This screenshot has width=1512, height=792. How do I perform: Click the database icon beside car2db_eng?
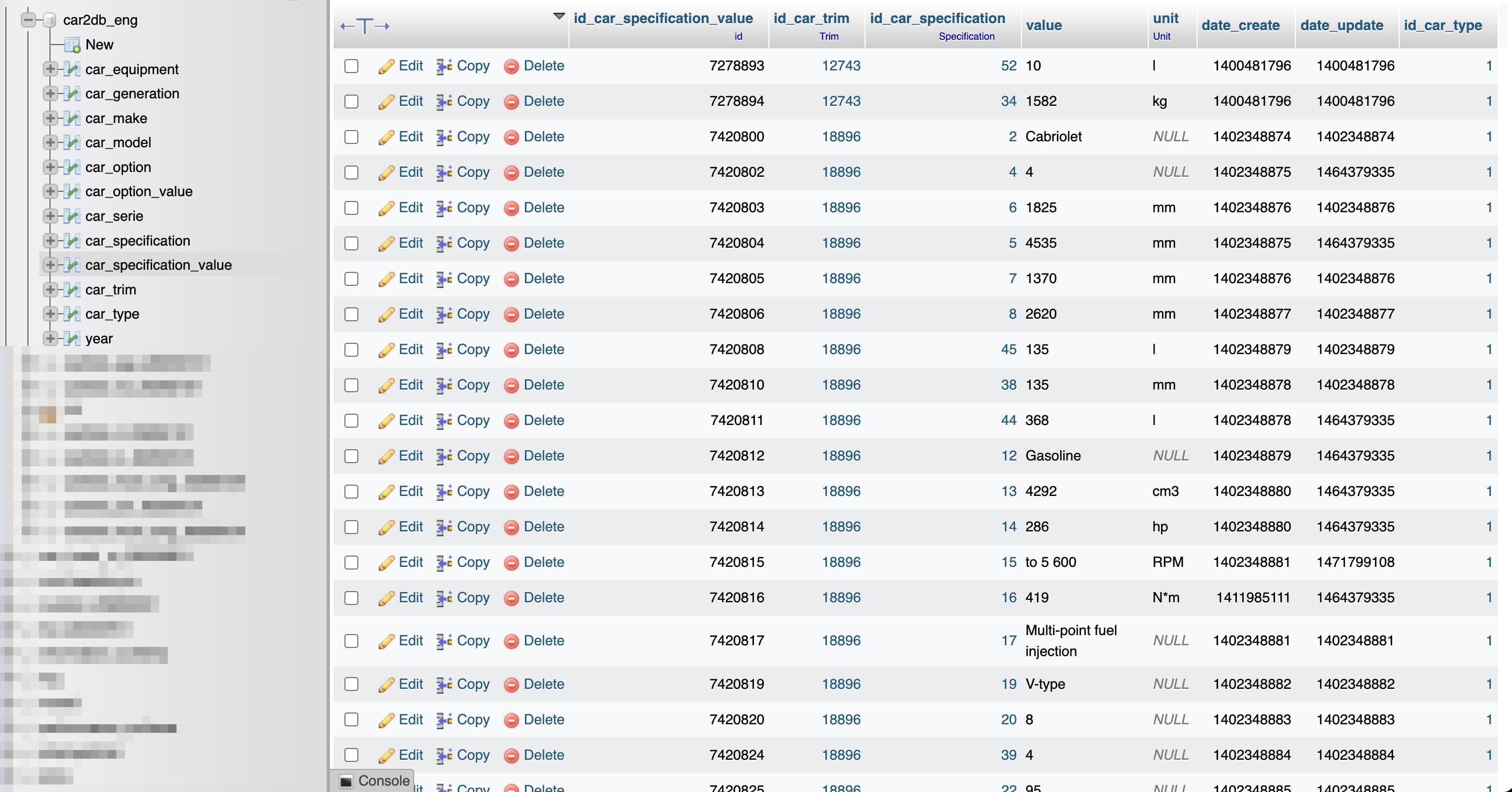(x=51, y=20)
